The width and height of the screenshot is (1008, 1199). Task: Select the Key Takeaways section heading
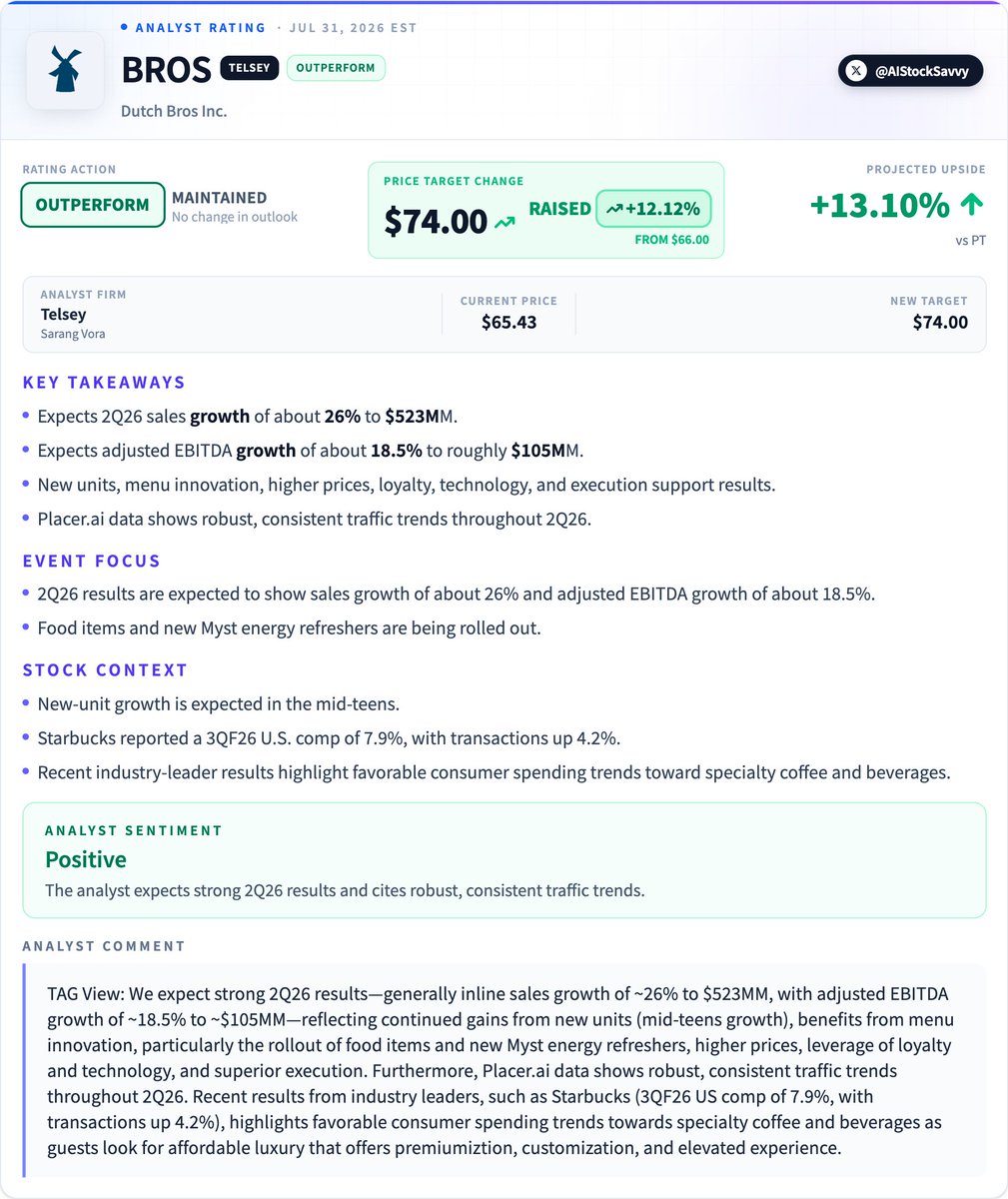[x=104, y=382]
